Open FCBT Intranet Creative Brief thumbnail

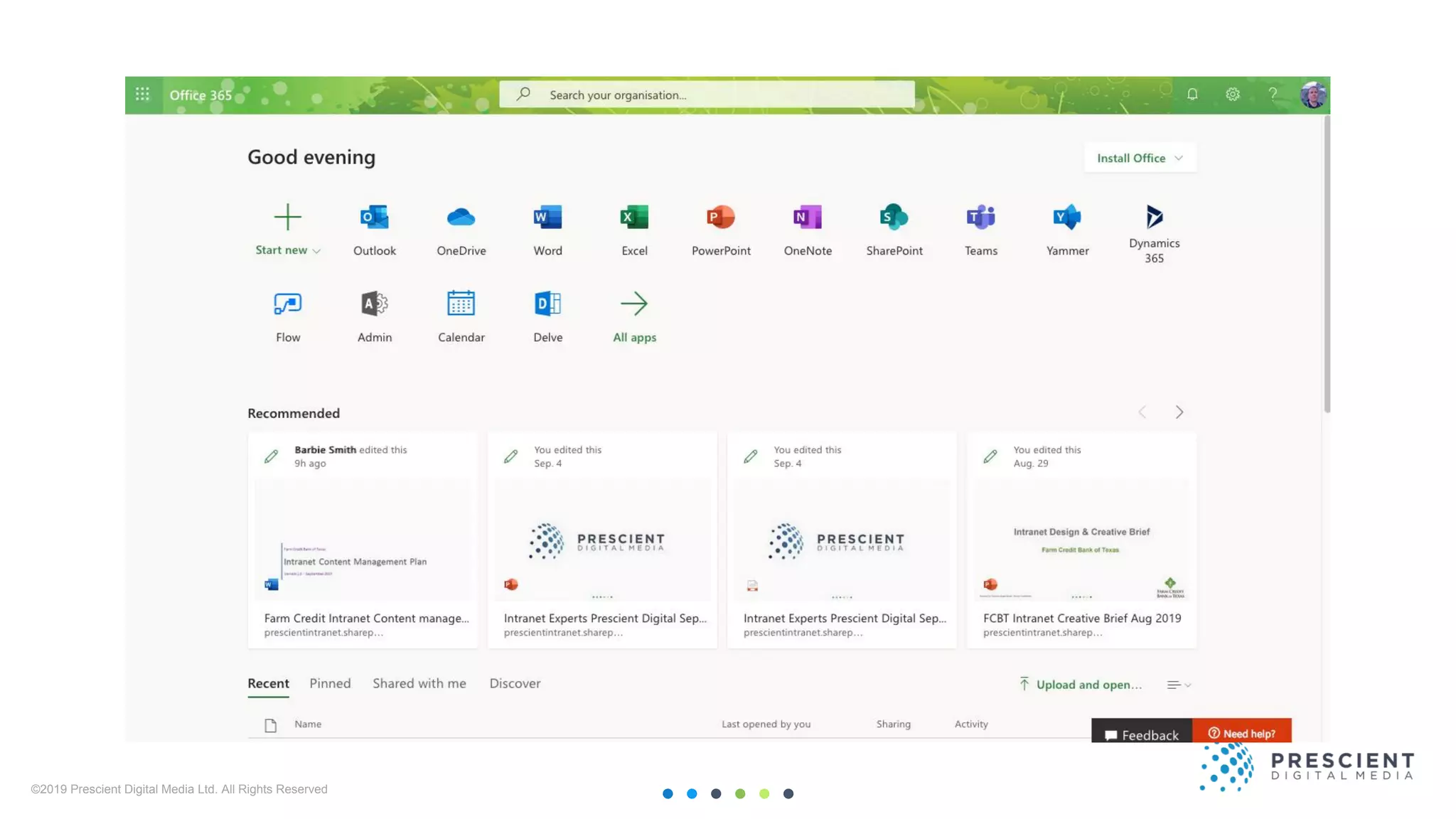pyautogui.click(x=1081, y=540)
